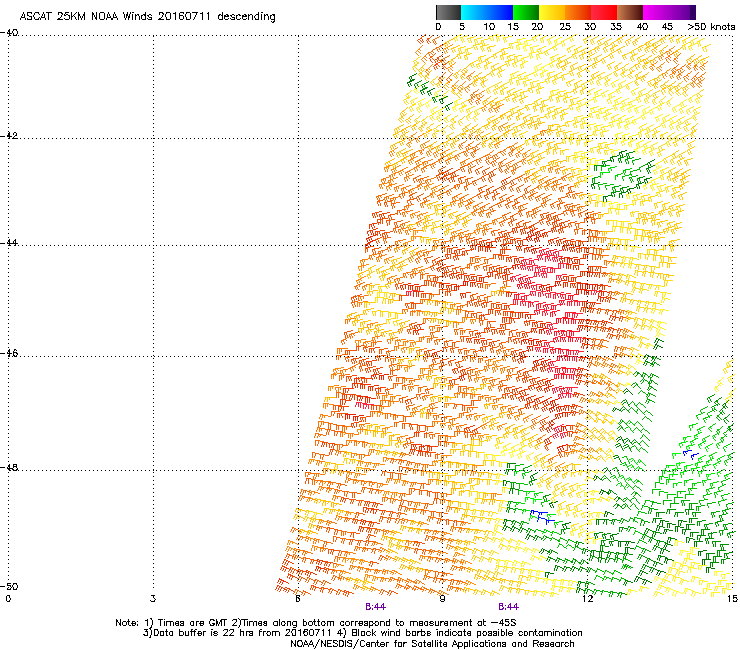This screenshot has width=740, height=650.
Task: Click the note 'Data buffer is 22 hrs from 20160711'
Action: click(240, 633)
